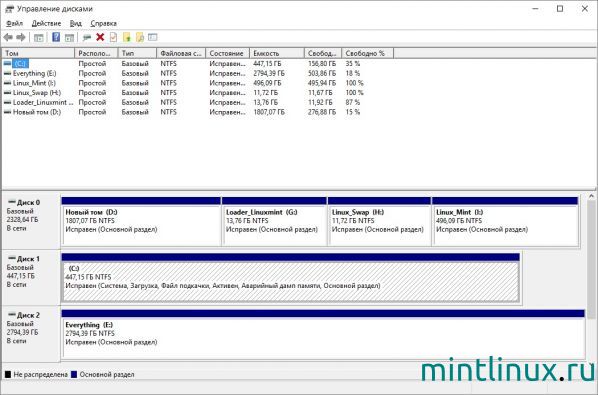Click the blue Основной раздел legend swatch
Image resolution: width=598 pixels, height=395 pixels.
pos(74,374)
